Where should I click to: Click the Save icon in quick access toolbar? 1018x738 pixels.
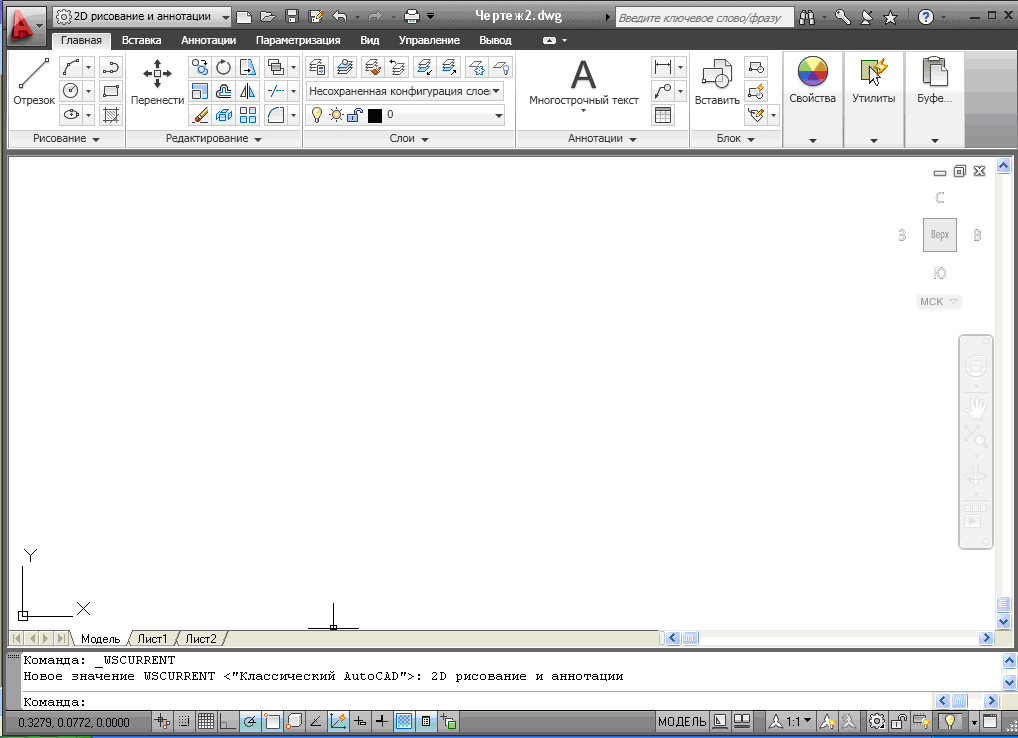tap(292, 16)
